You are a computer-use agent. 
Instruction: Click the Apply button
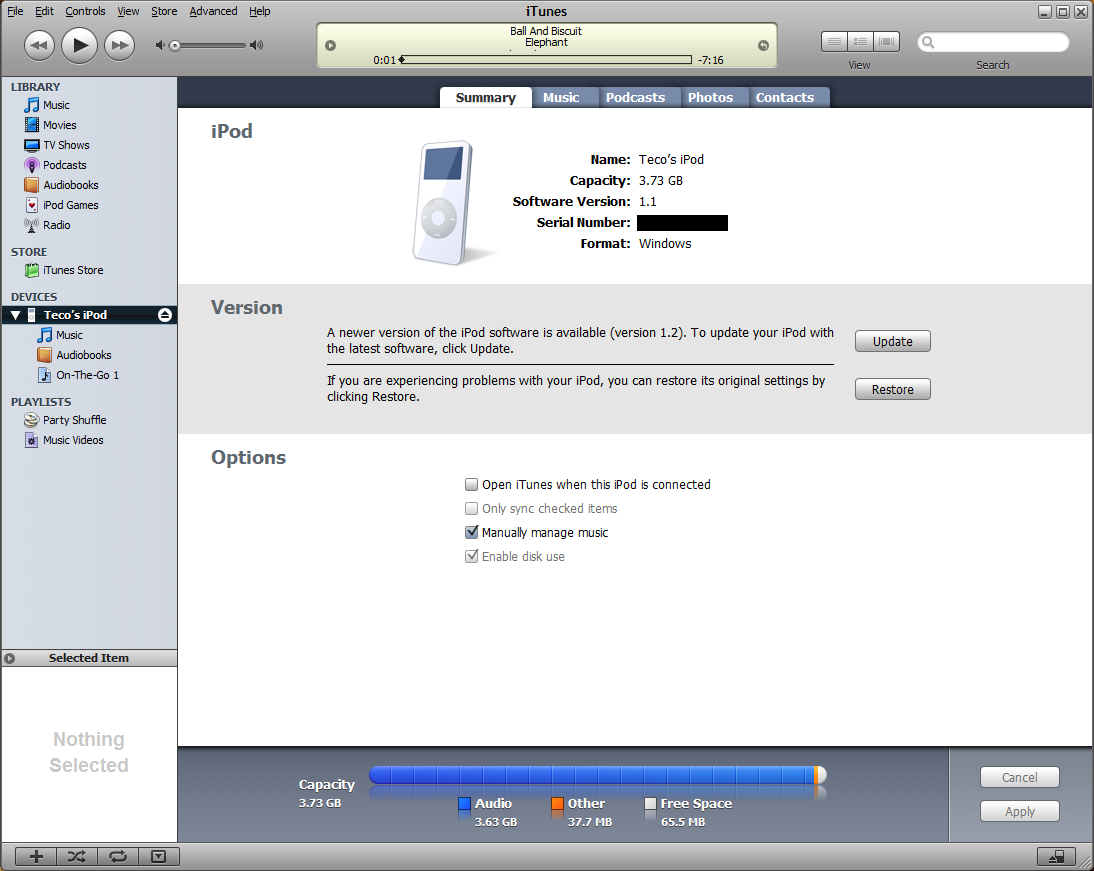click(x=1020, y=812)
